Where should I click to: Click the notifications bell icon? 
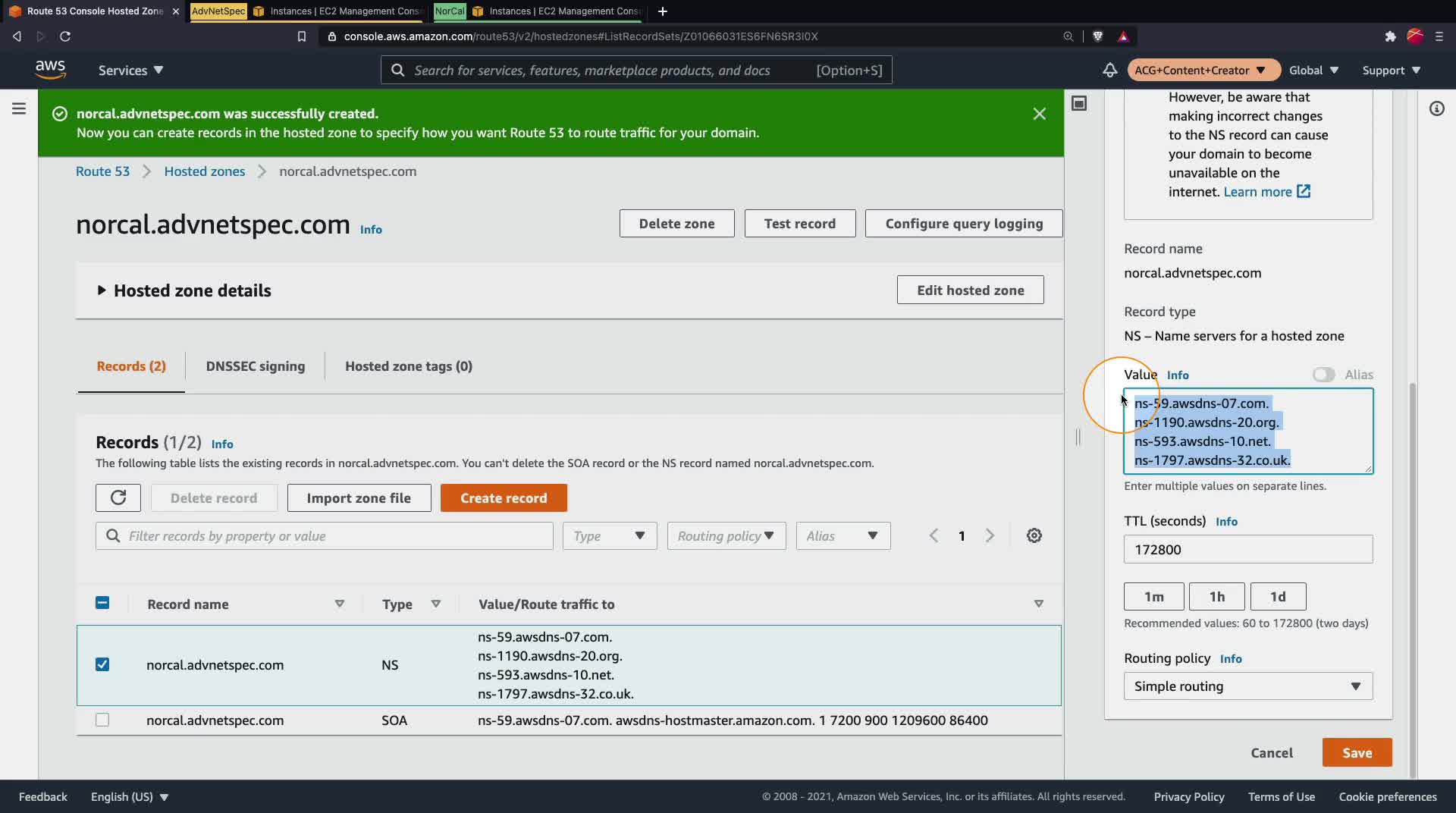[1109, 70]
